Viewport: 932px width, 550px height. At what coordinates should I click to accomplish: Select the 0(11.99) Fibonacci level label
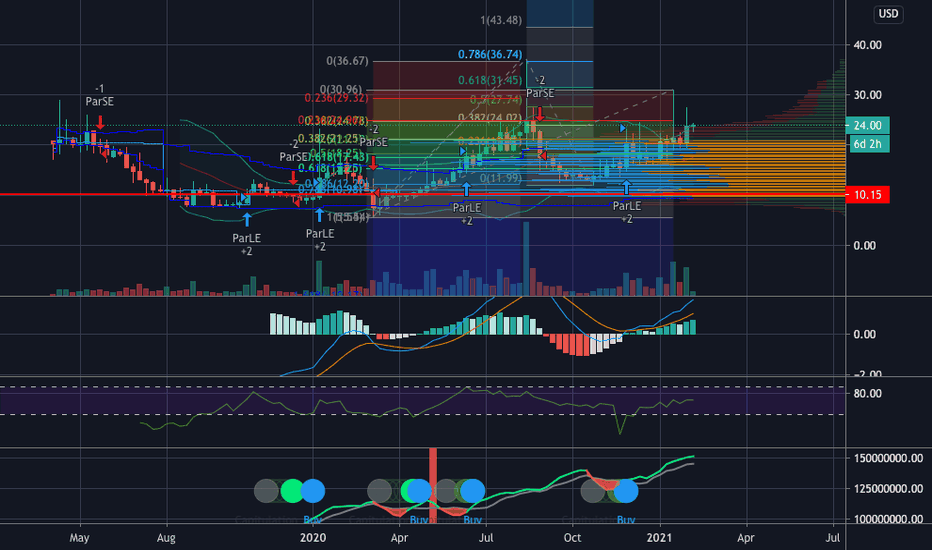[x=501, y=178]
